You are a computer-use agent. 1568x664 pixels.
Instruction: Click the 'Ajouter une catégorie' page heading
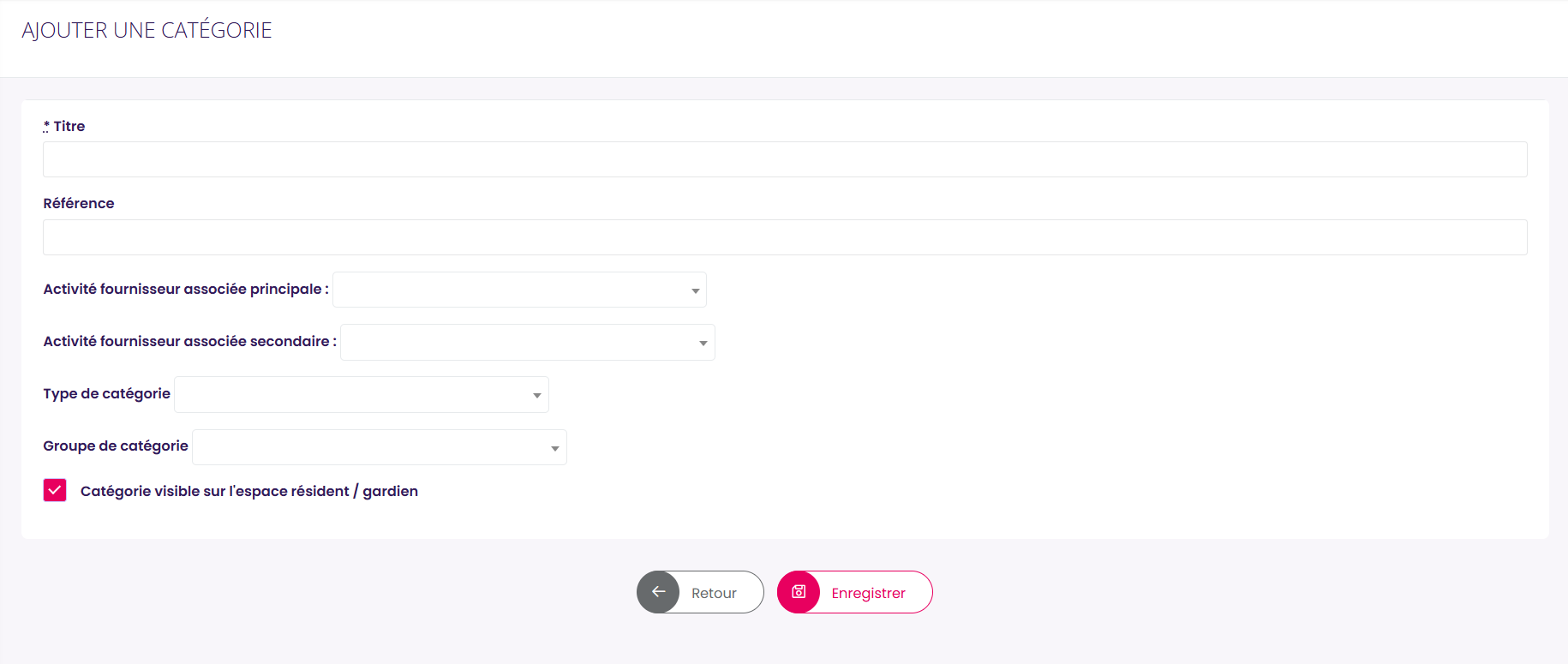pos(147,30)
